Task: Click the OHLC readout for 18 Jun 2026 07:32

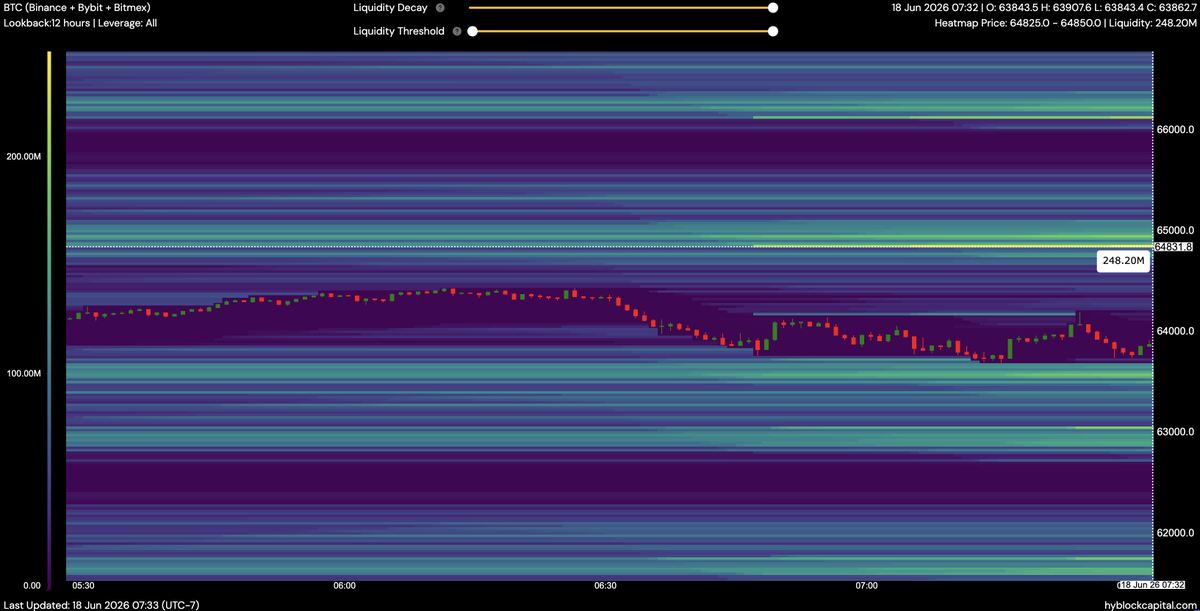Action: pos(1044,7)
